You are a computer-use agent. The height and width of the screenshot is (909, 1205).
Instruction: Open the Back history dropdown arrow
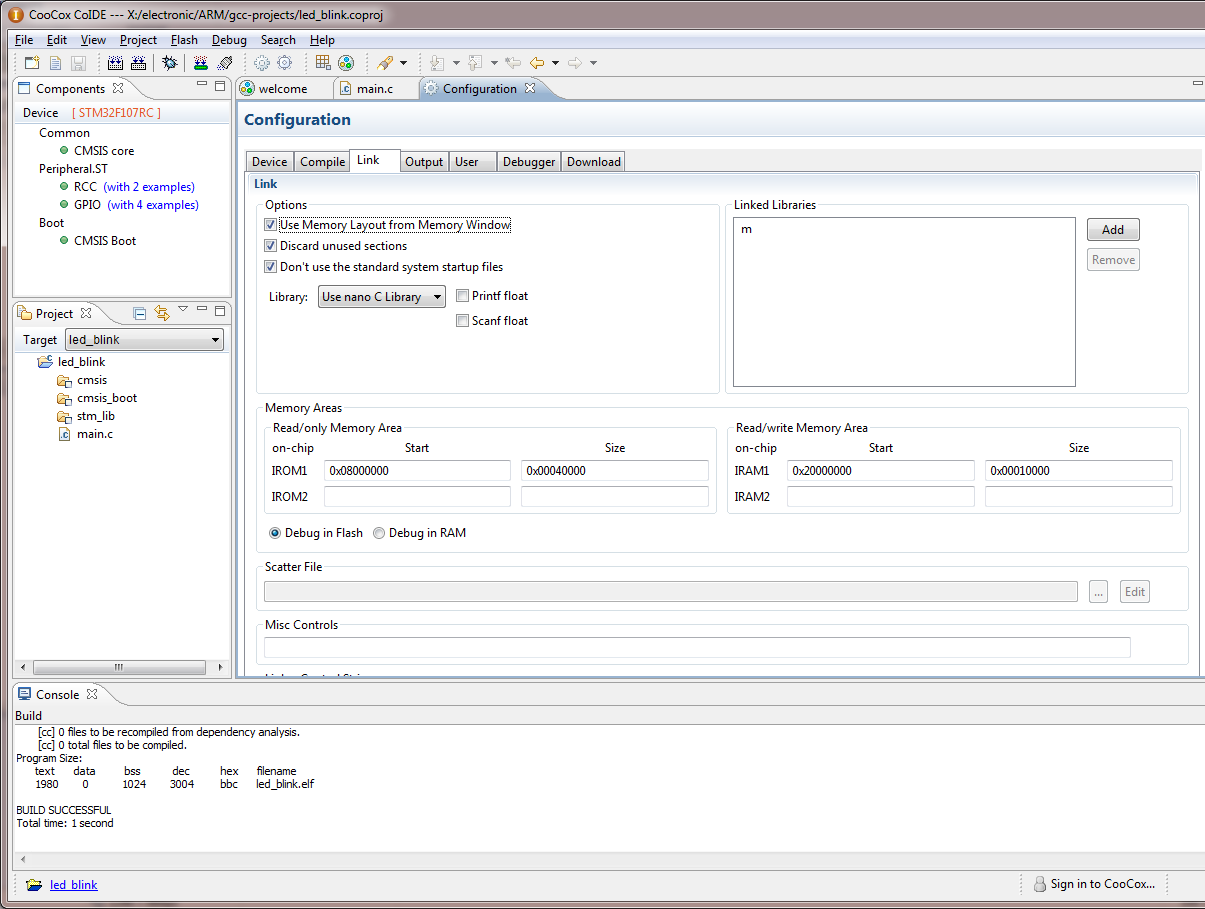pos(555,63)
